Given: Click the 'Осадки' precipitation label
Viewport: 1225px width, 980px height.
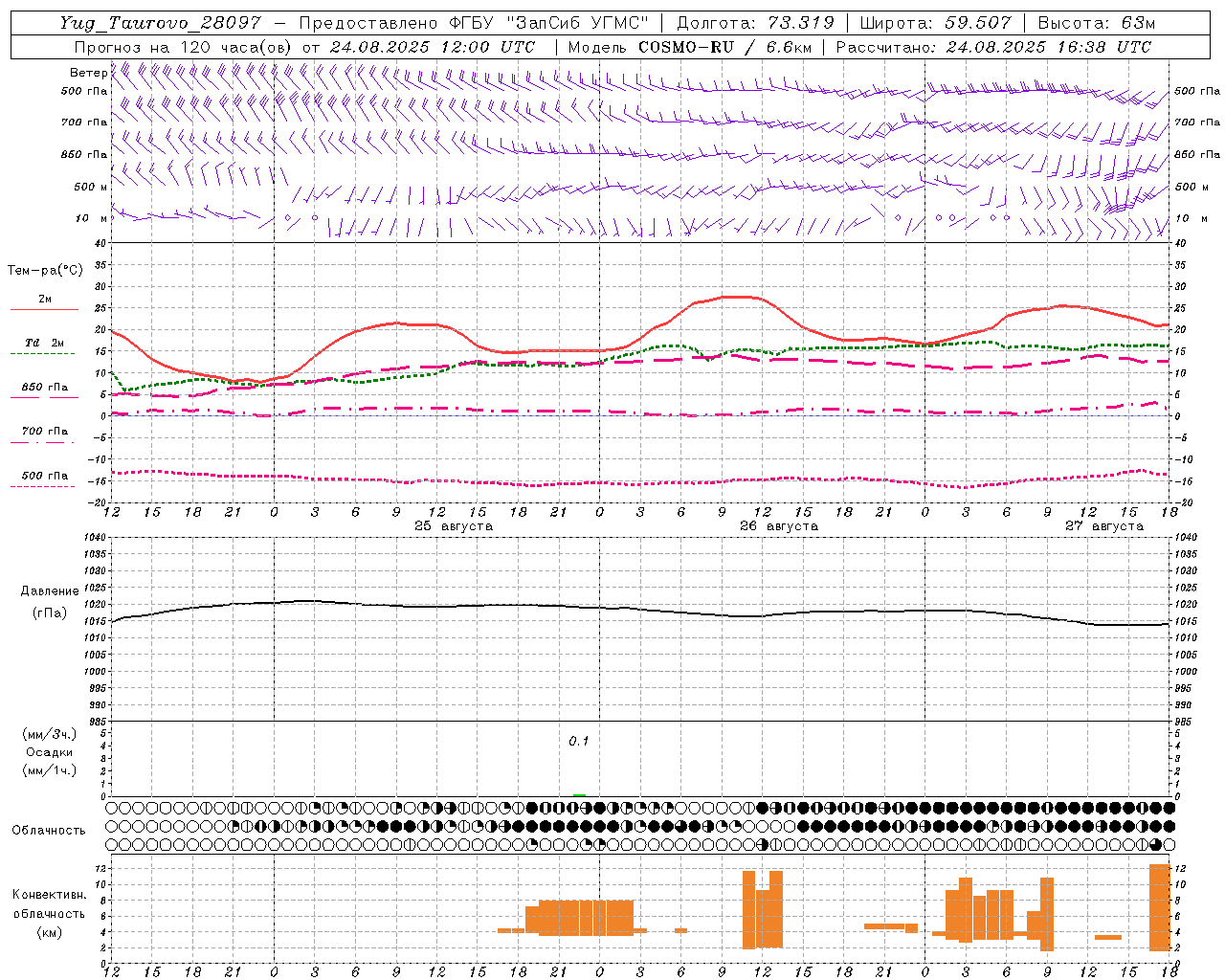Looking at the screenshot, I should (x=50, y=752).
